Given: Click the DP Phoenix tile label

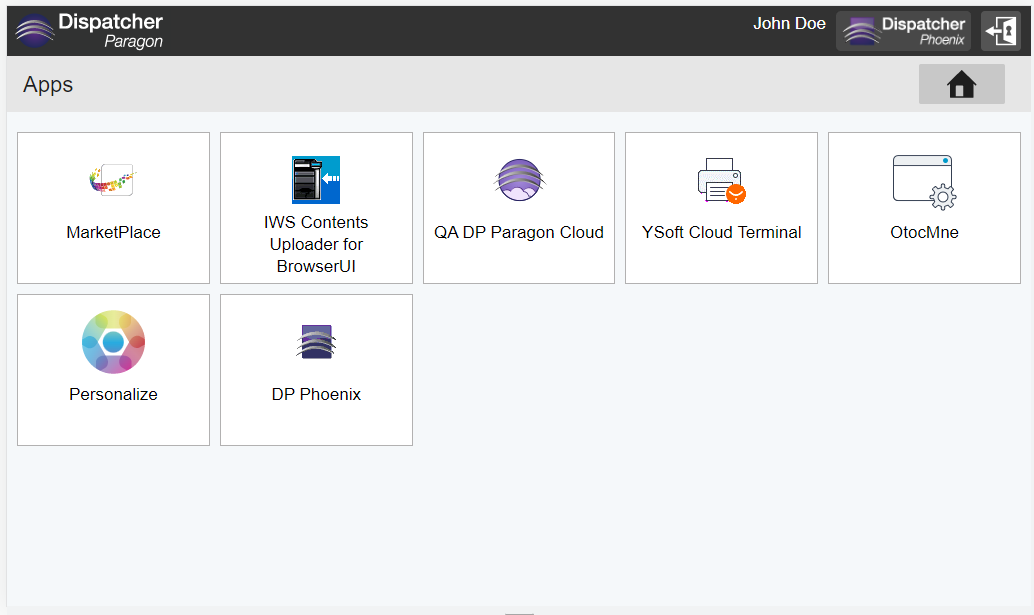Looking at the screenshot, I should click(x=316, y=394).
